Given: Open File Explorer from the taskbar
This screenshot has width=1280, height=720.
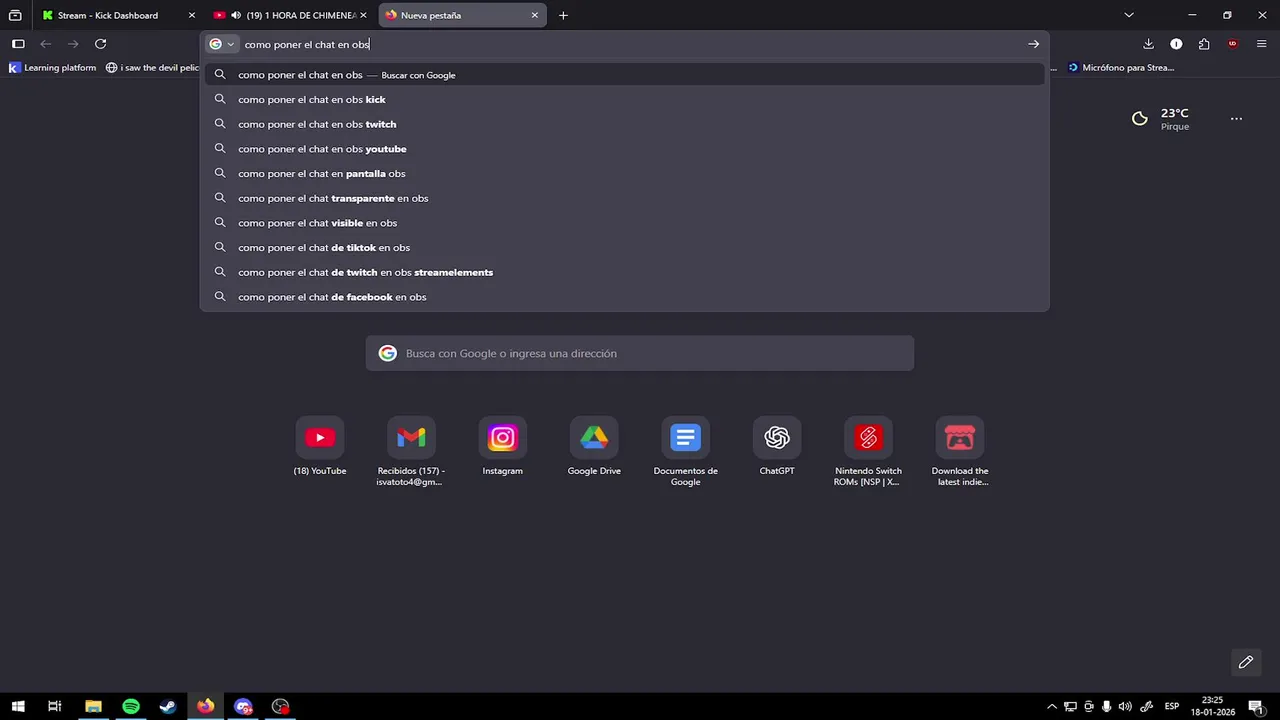Looking at the screenshot, I should pyautogui.click(x=93, y=706).
